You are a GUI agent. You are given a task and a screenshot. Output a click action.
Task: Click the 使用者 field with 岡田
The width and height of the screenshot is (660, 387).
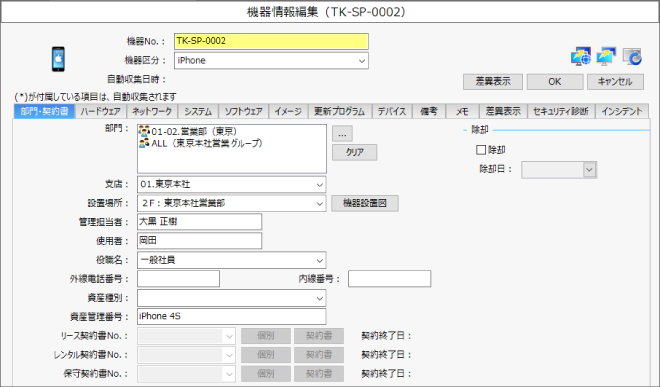(x=200, y=241)
